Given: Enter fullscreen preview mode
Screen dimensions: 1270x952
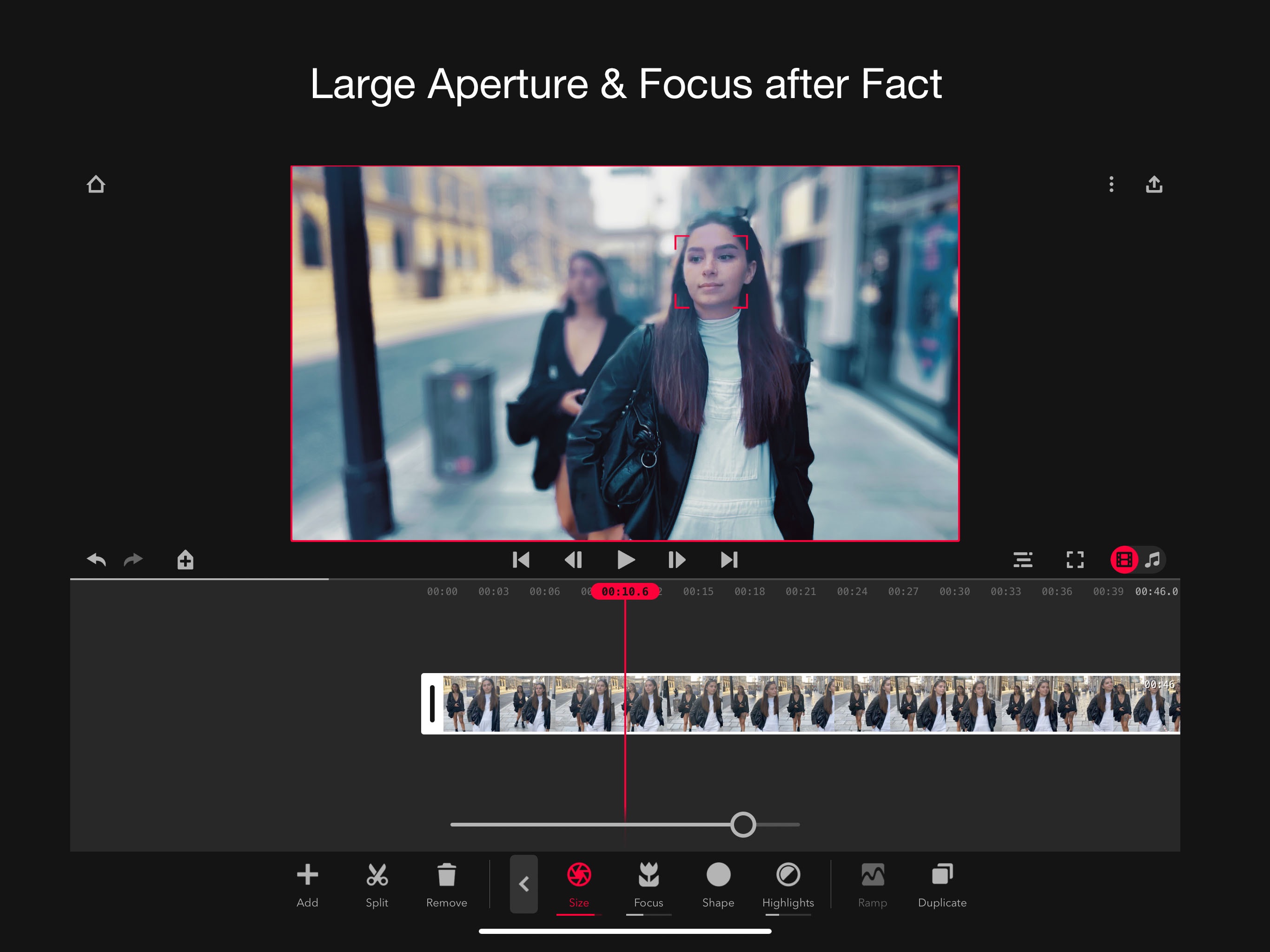Looking at the screenshot, I should click(1075, 560).
